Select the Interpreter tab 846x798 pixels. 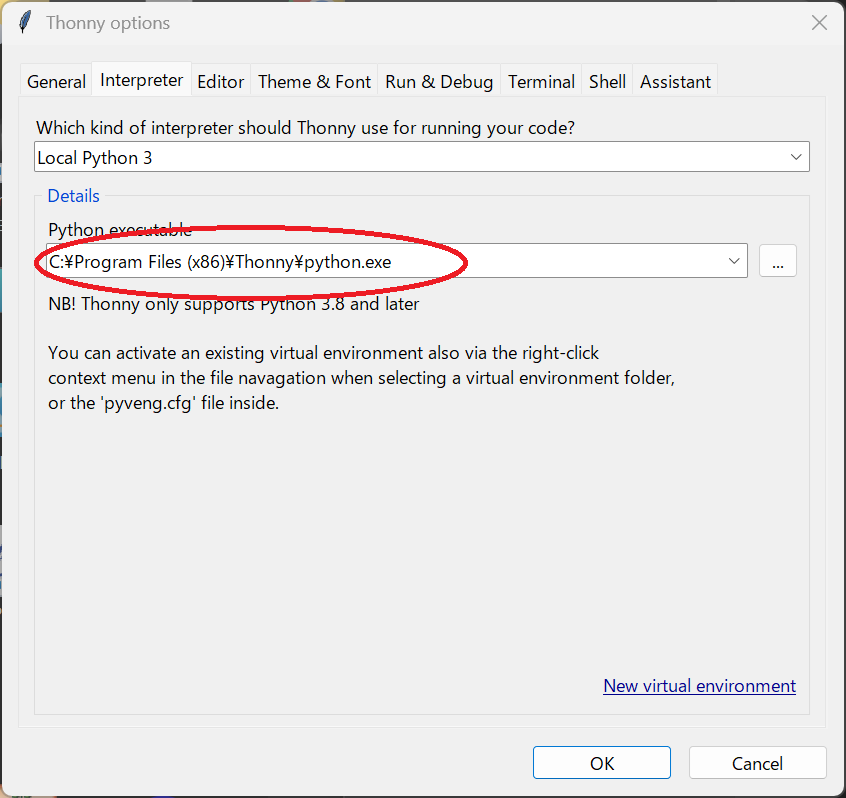(141, 80)
